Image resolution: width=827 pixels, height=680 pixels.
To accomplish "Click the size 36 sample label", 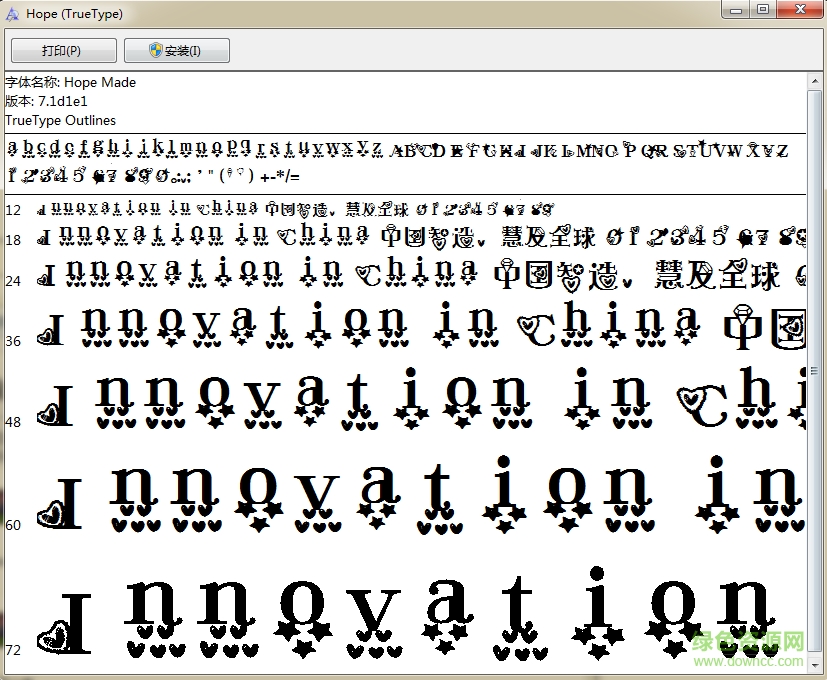I will point(13,341).
